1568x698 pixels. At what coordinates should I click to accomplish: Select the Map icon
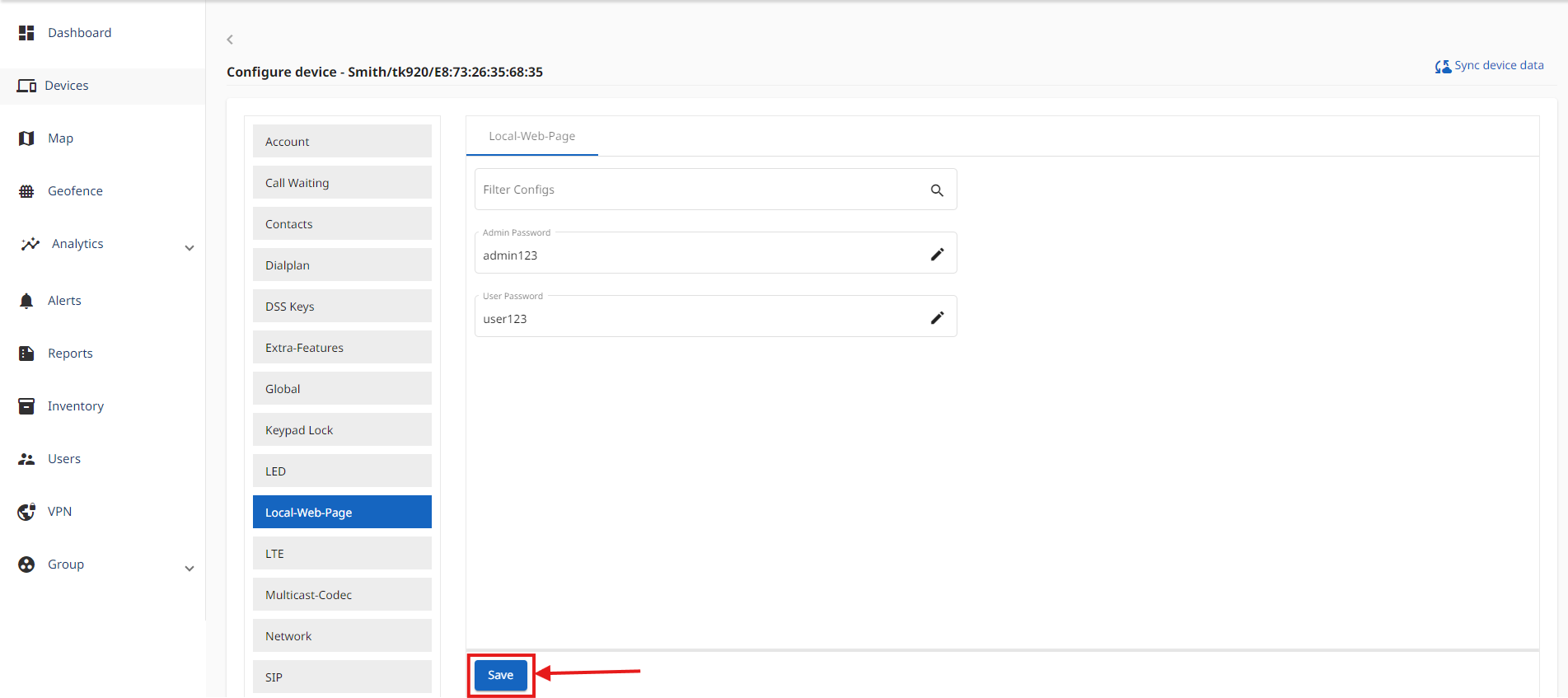pos(26,138)
